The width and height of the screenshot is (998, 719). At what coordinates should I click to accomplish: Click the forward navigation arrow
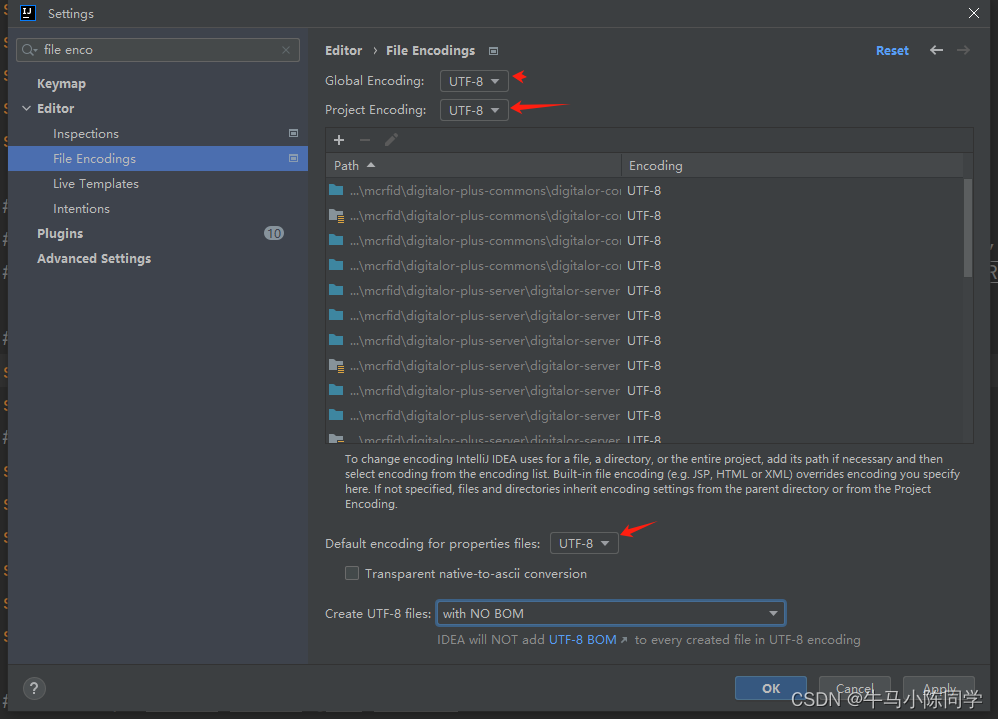[x=963, y=50]
